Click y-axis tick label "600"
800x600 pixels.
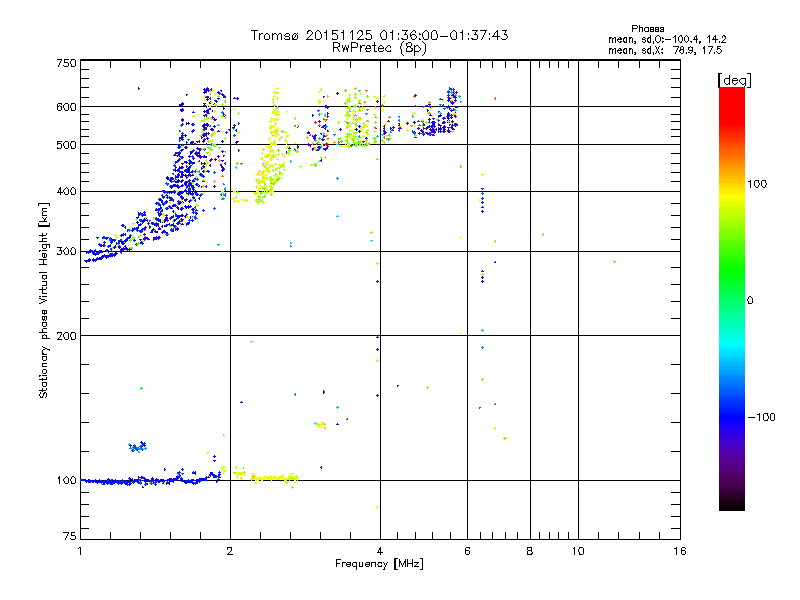[66, 107]
